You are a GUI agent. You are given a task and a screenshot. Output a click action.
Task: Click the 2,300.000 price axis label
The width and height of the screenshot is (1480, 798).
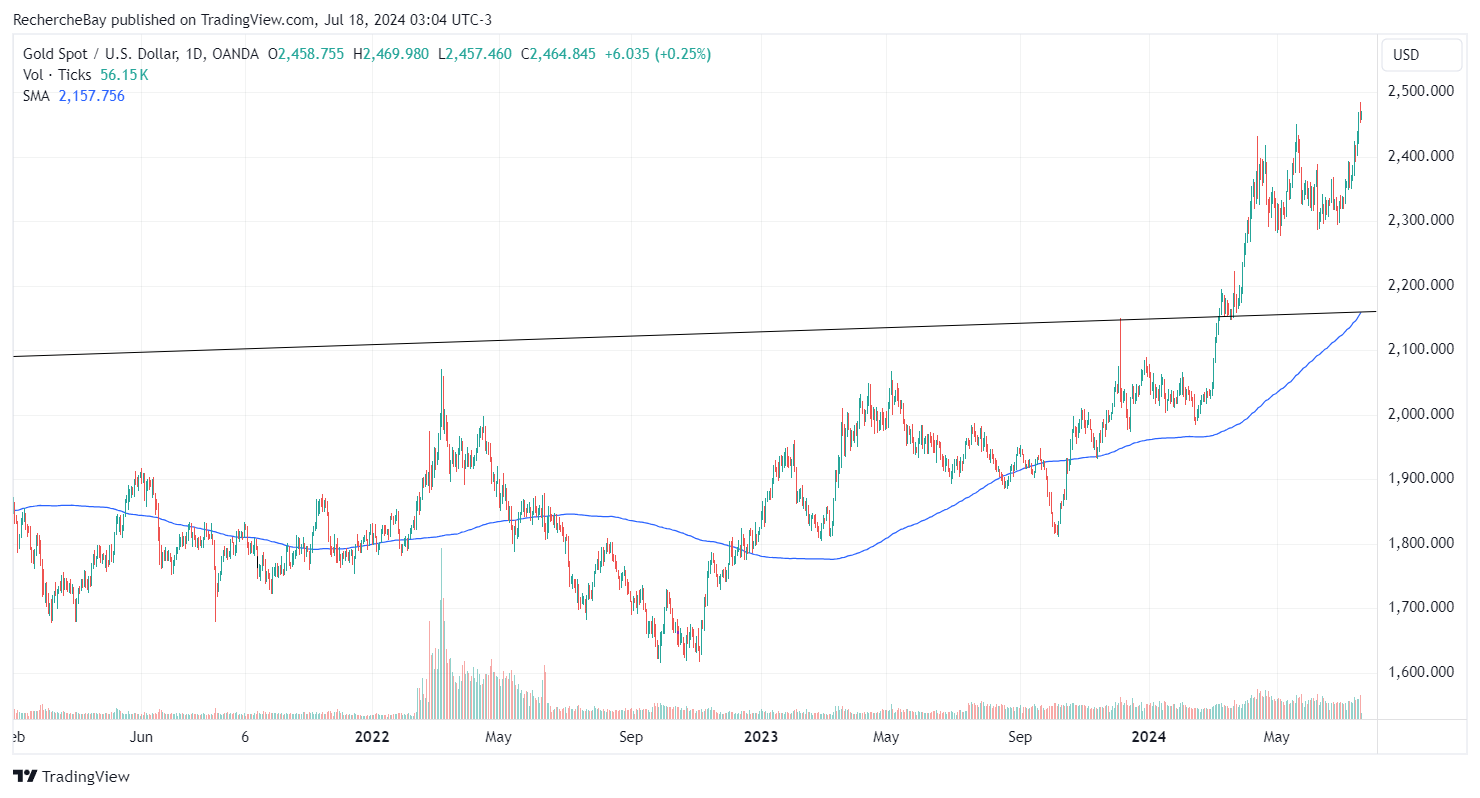pyautogui.click(x=1421, y=220)
